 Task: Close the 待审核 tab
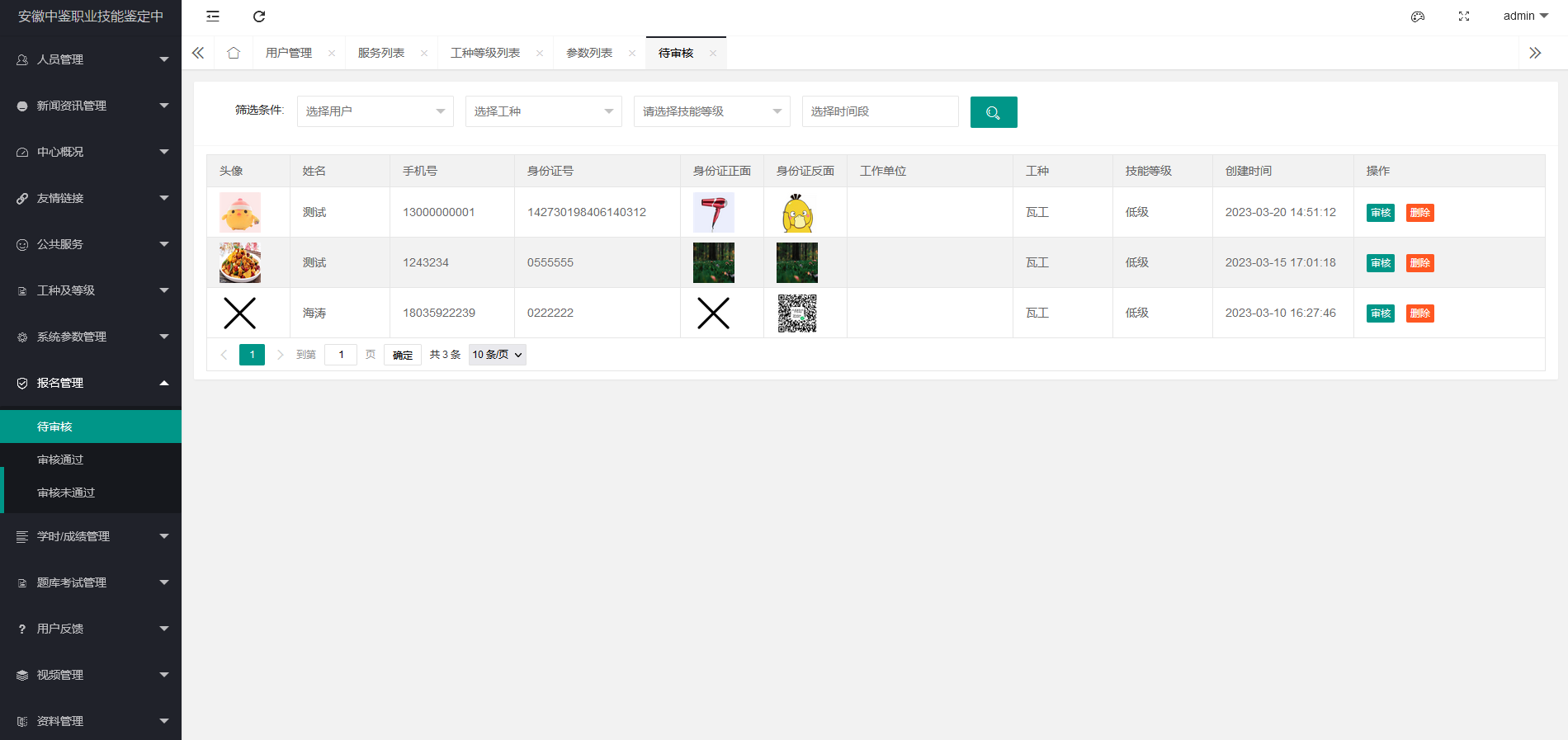point(713,53)
